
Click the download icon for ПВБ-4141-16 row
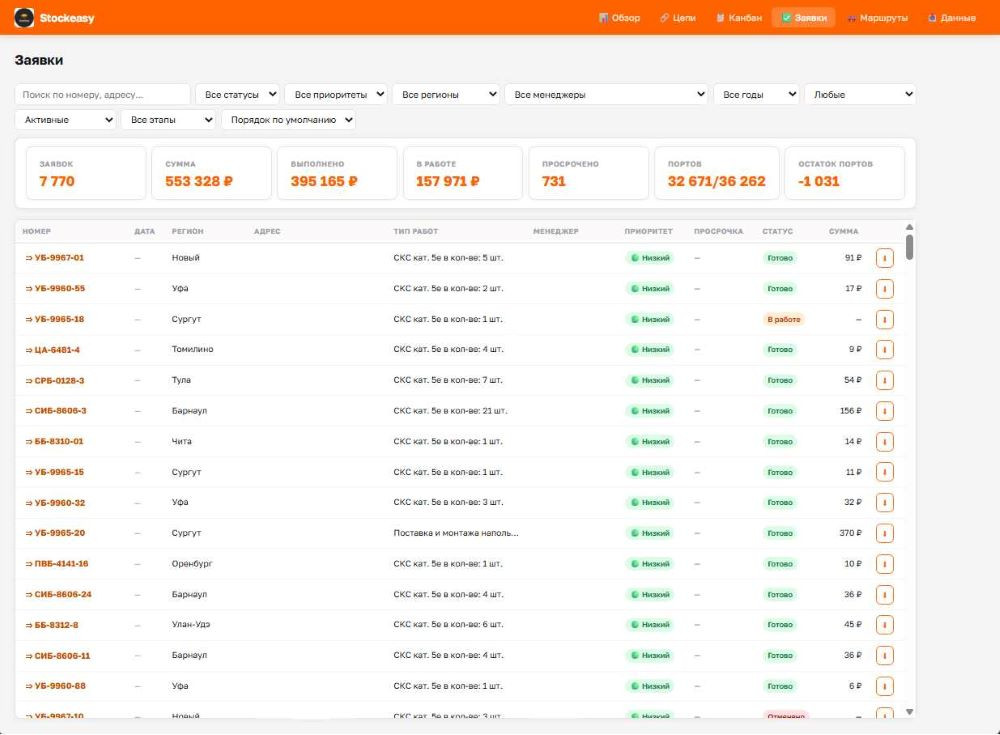coord(885,563)
